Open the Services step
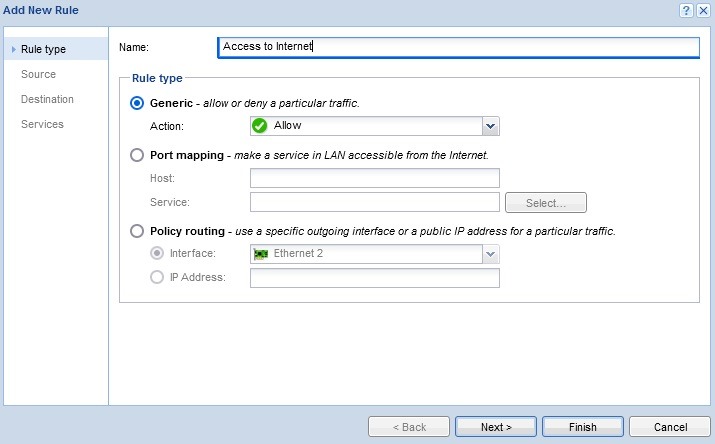The image size is (715, 444). (x=42, y=124)
